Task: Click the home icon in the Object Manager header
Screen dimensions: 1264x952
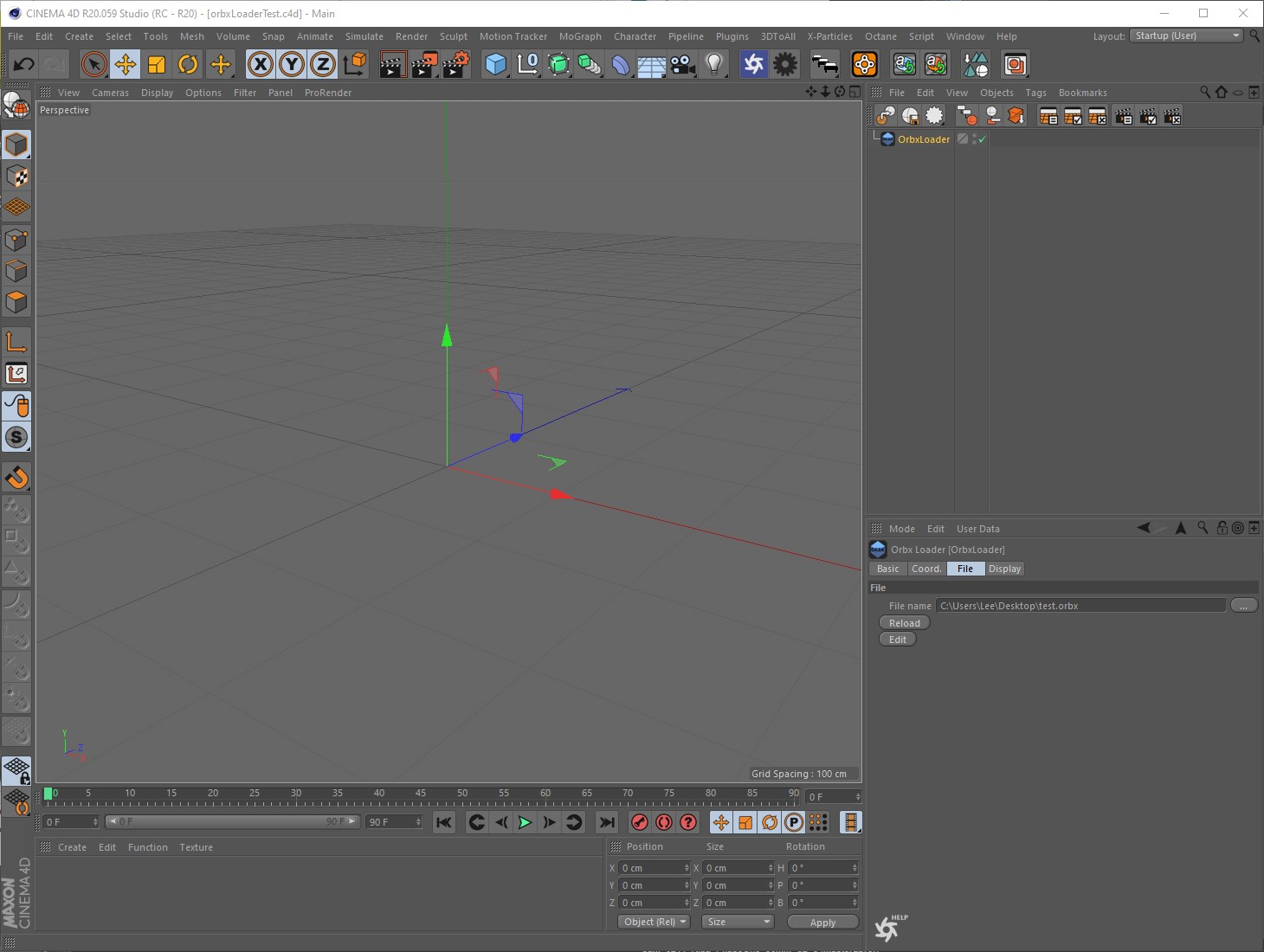Action: [1222, 92]
